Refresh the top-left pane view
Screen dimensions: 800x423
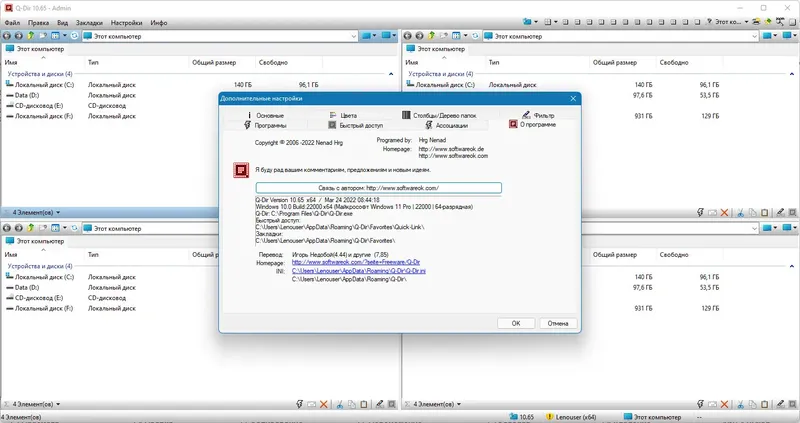coord(74,36)
